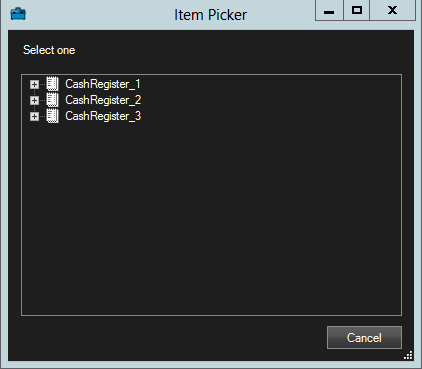
Task: Minimize the Item Picker window
Action: tap(329, 11)
